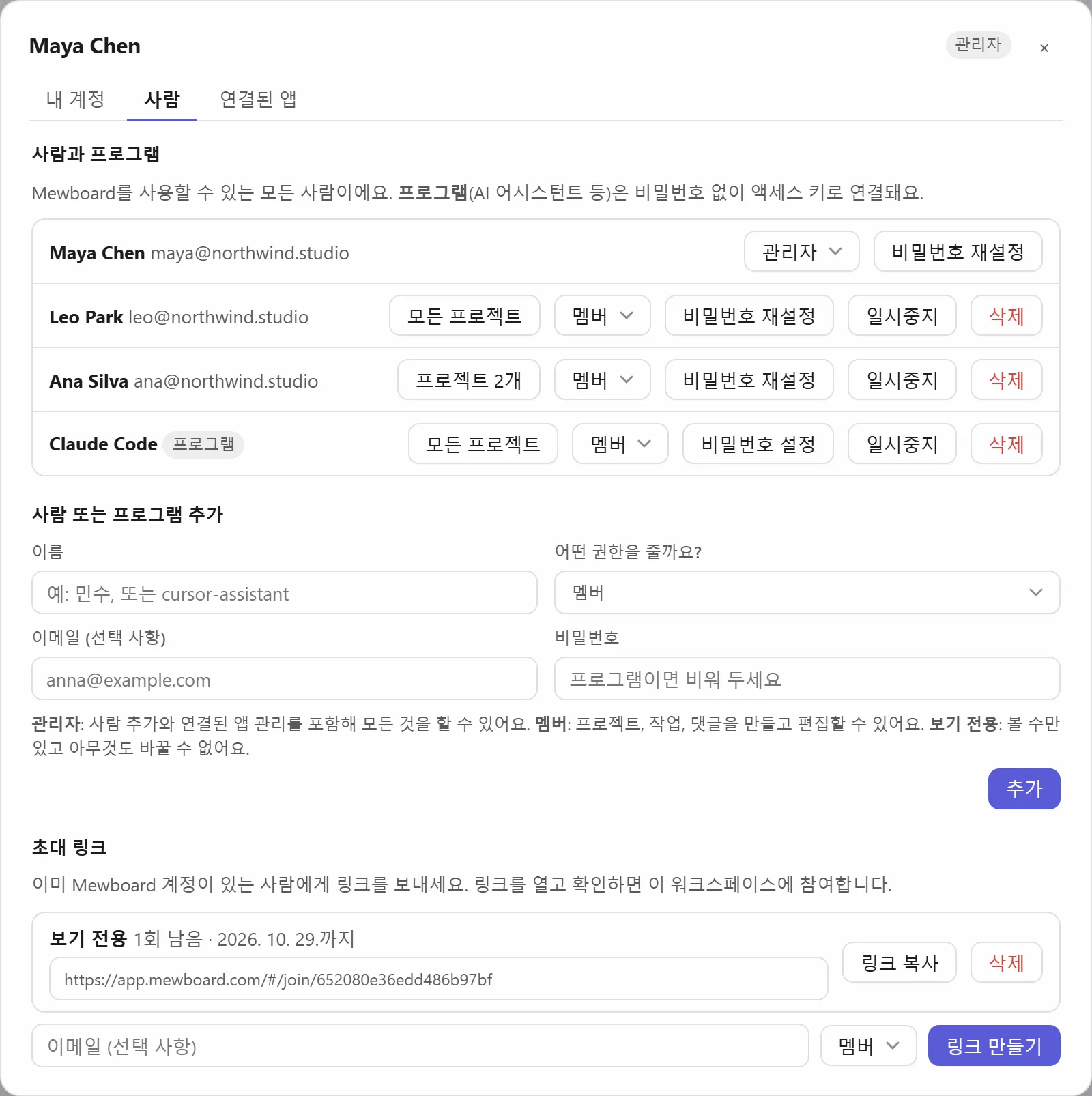Viewport: 1092px width, 1096px height.
Task: Expand Leo Park's 멤버 role dropdown
Action: click(602, 316)
